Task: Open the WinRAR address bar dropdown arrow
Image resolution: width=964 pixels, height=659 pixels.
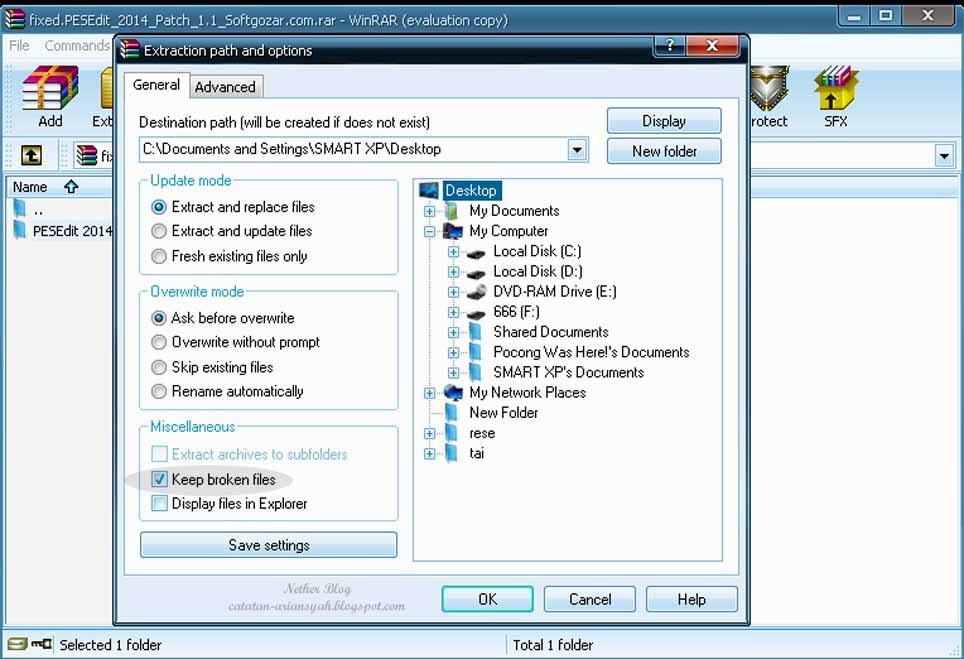Action: pos(944,156)
